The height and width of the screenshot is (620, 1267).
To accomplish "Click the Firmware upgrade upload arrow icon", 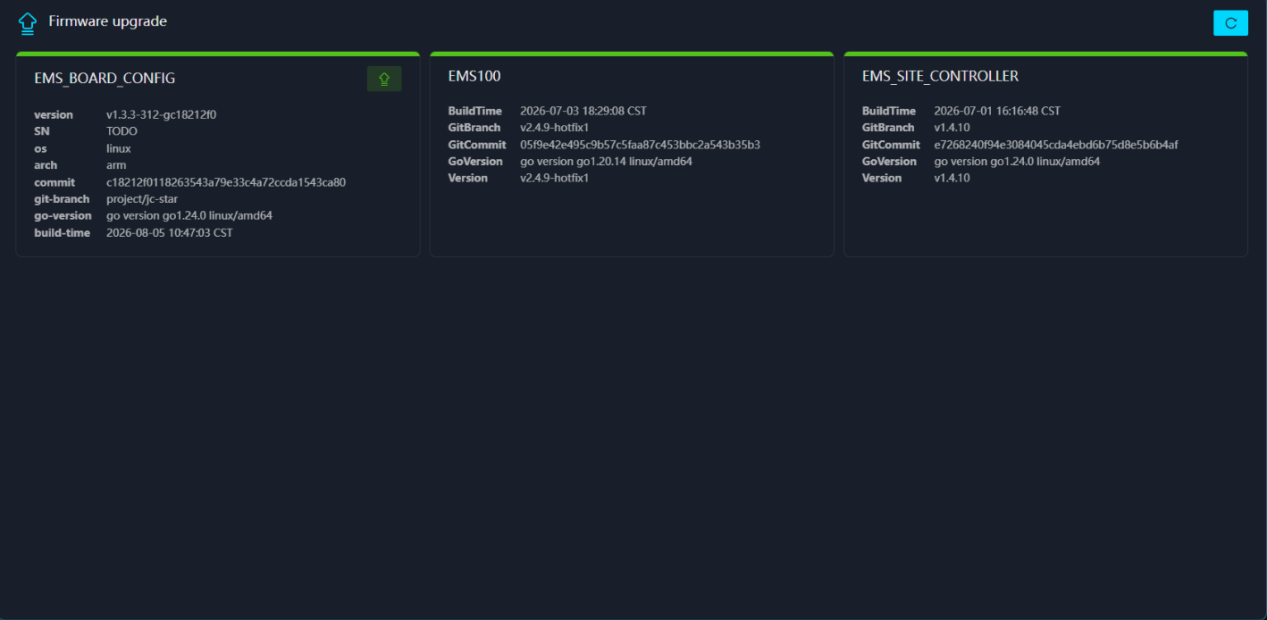I will [28, 22].
